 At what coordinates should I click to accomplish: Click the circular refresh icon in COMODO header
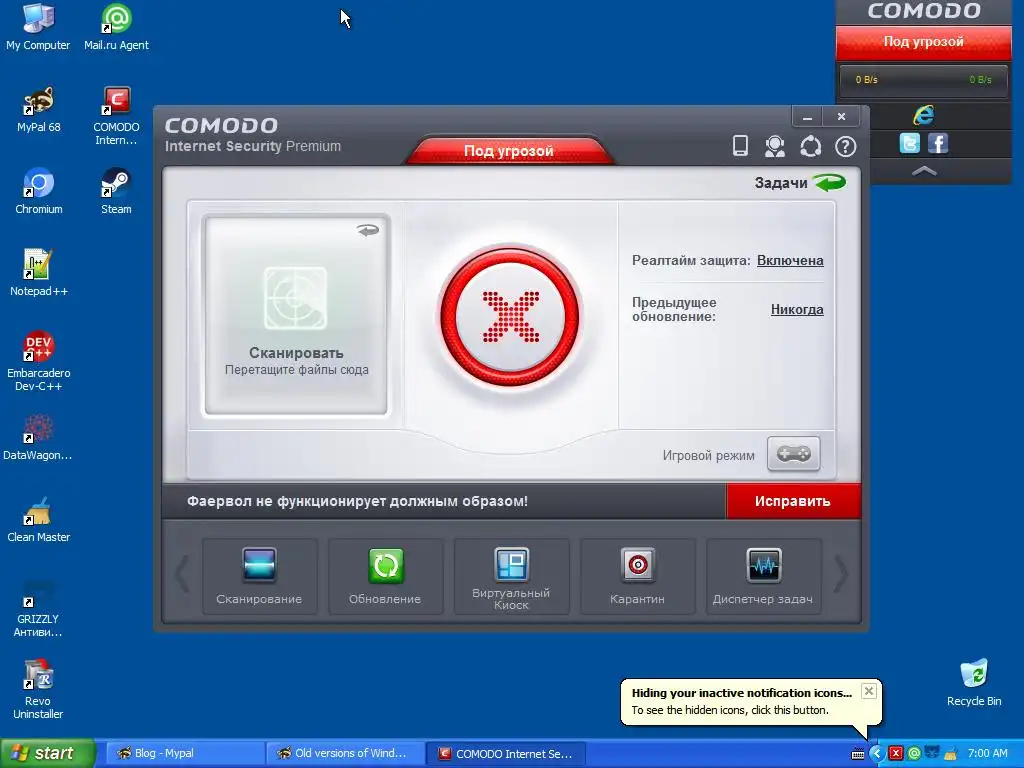click(810, 146)
